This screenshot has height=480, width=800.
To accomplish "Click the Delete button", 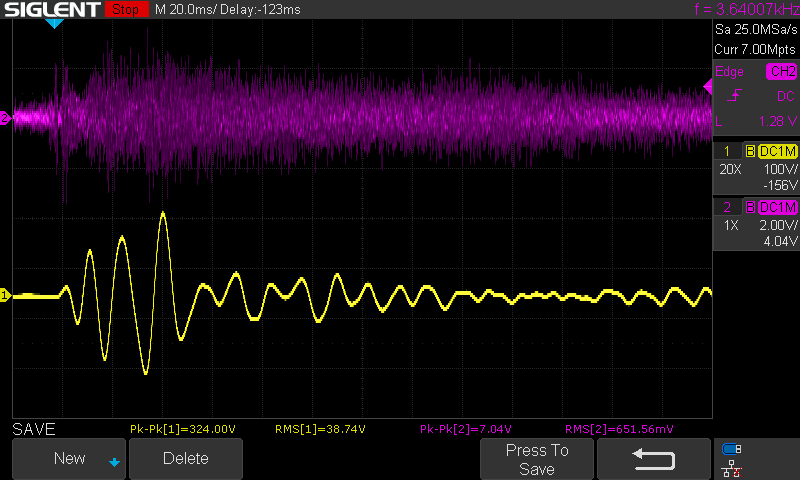I will point(186,459).
